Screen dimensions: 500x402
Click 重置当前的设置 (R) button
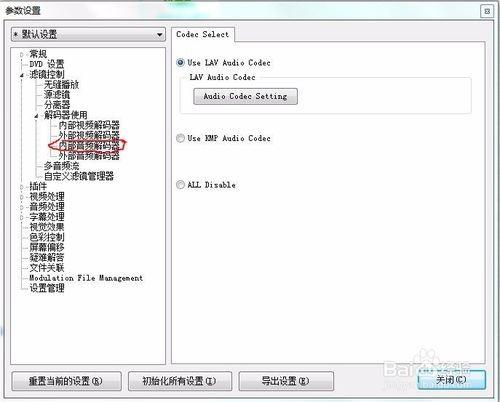(x=66, y=381)
